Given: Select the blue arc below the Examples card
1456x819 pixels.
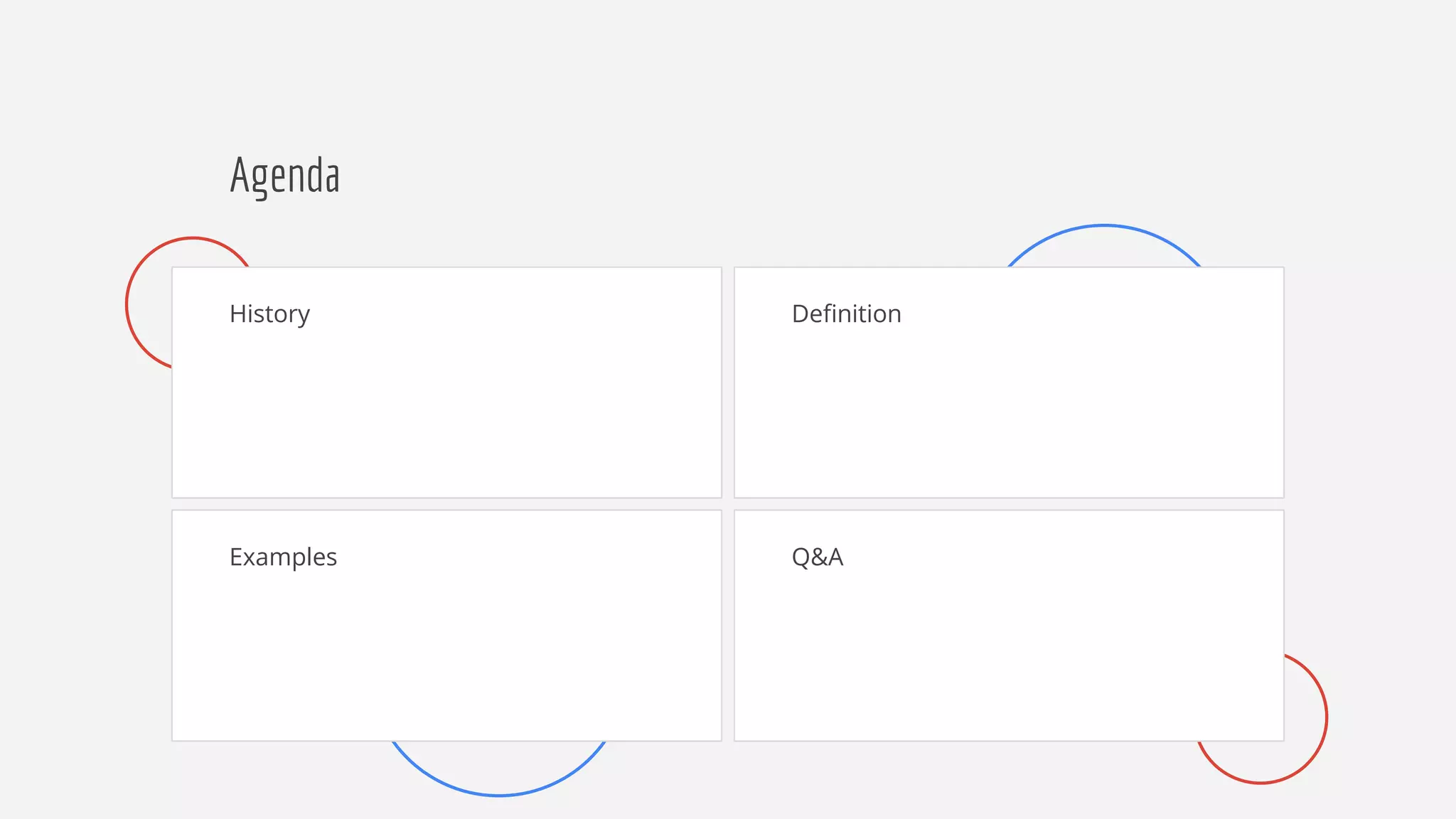Looking at the screenshot, I should [498, 794].
